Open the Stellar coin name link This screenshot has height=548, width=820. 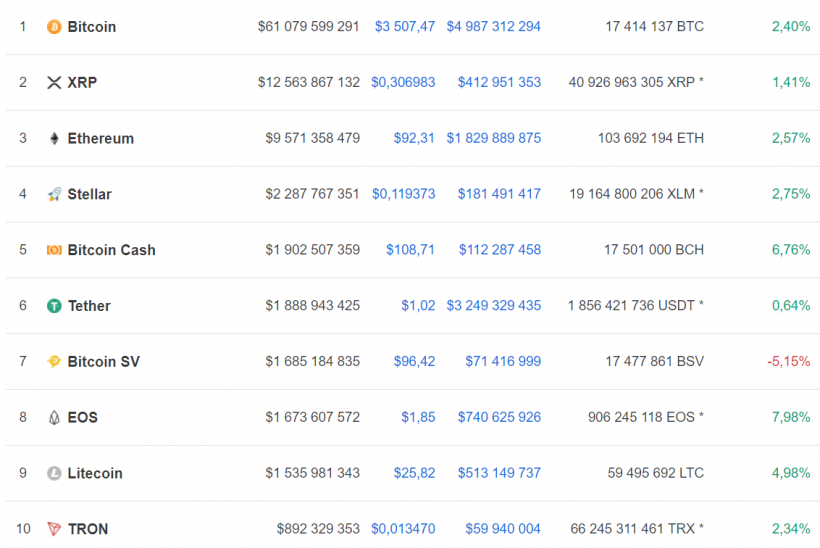coord(89,194)
